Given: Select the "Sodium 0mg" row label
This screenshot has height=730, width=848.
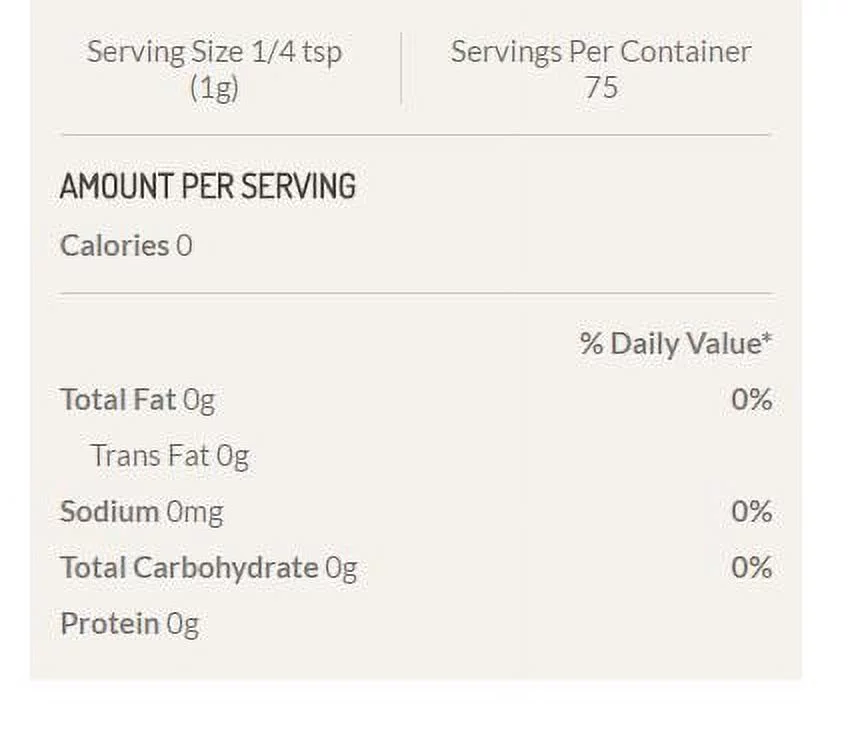Looking at the screenshot, I should (x=141, y=512).
